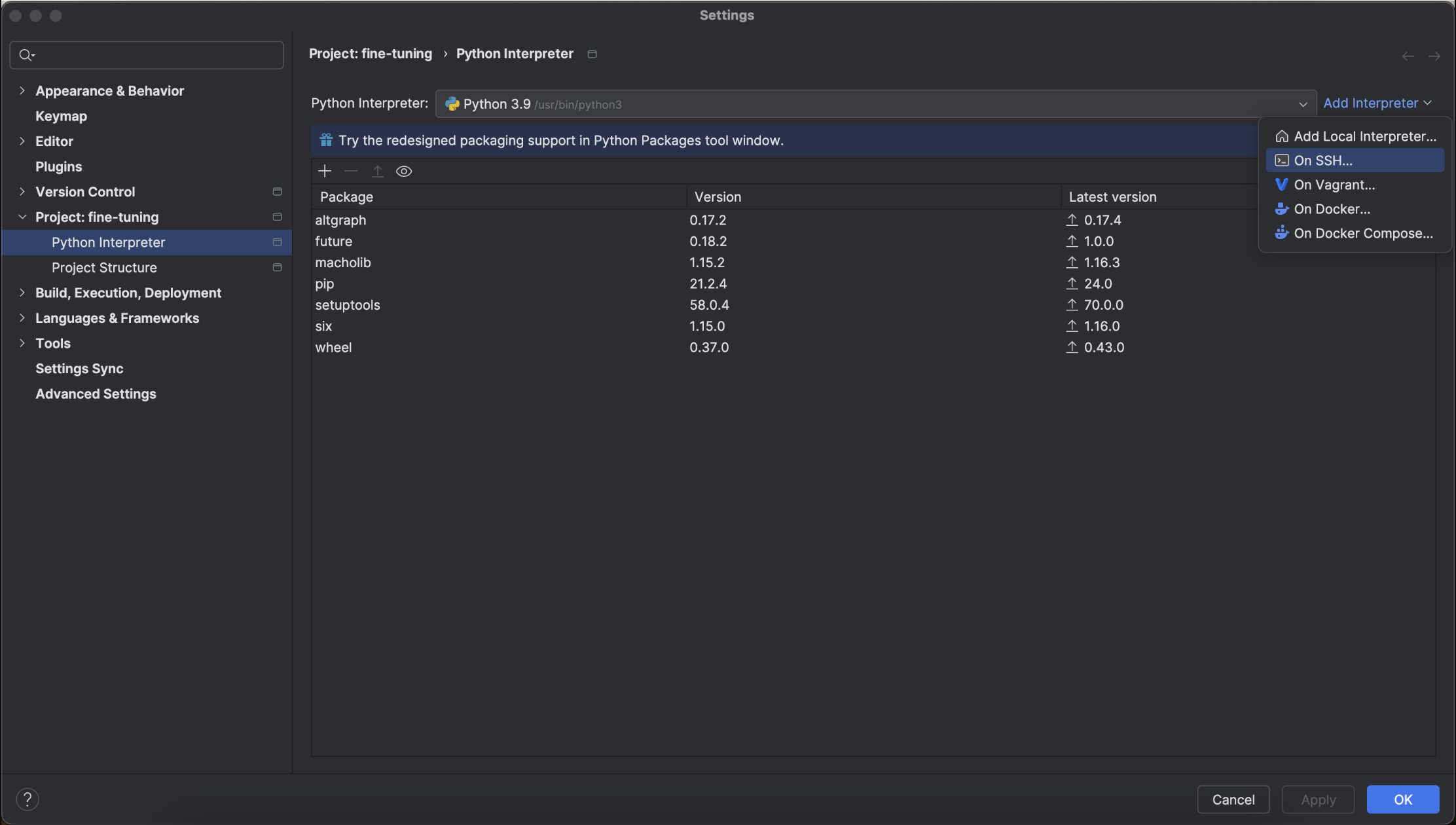Viewport: 1456px width, 825px height.
Task: Open Project Structure settings page
Action: (x=104, y=268)
